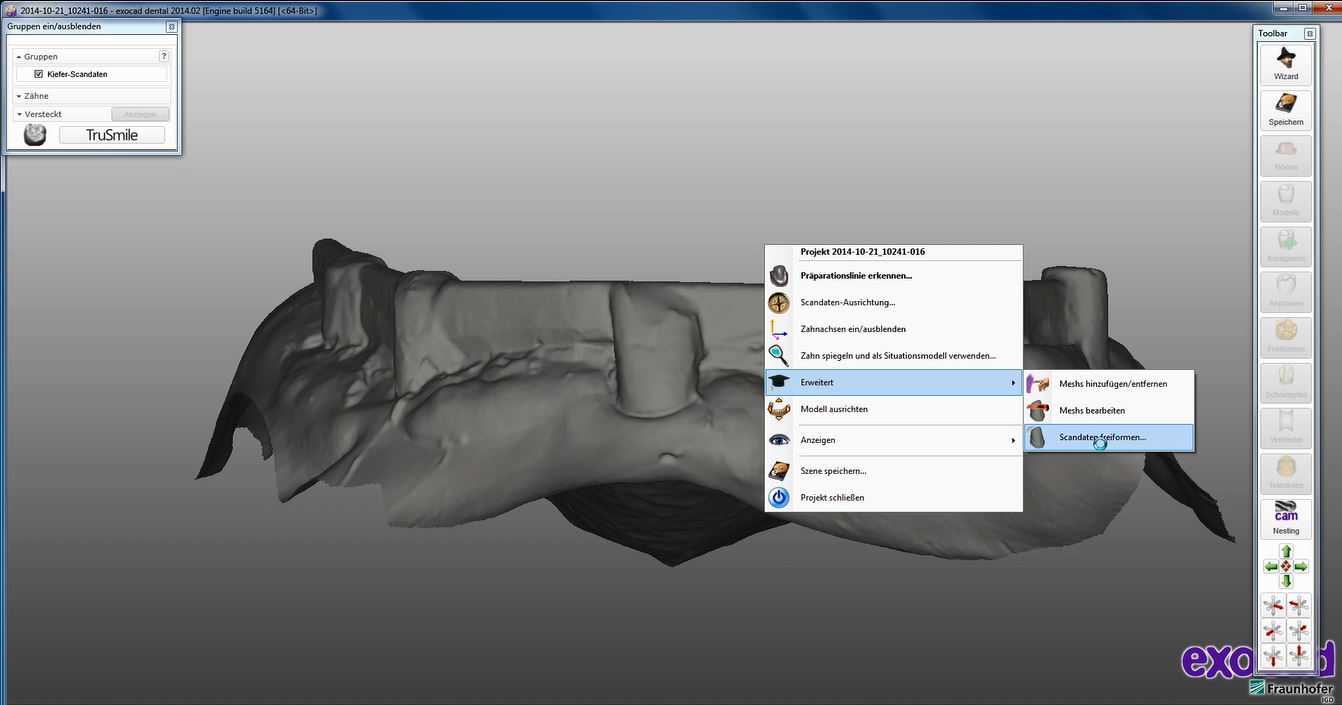The height and width of the screenshot is (705, 1342).
Task: Click the Projekt schließen power icon
Action: [x=779, y=497]
